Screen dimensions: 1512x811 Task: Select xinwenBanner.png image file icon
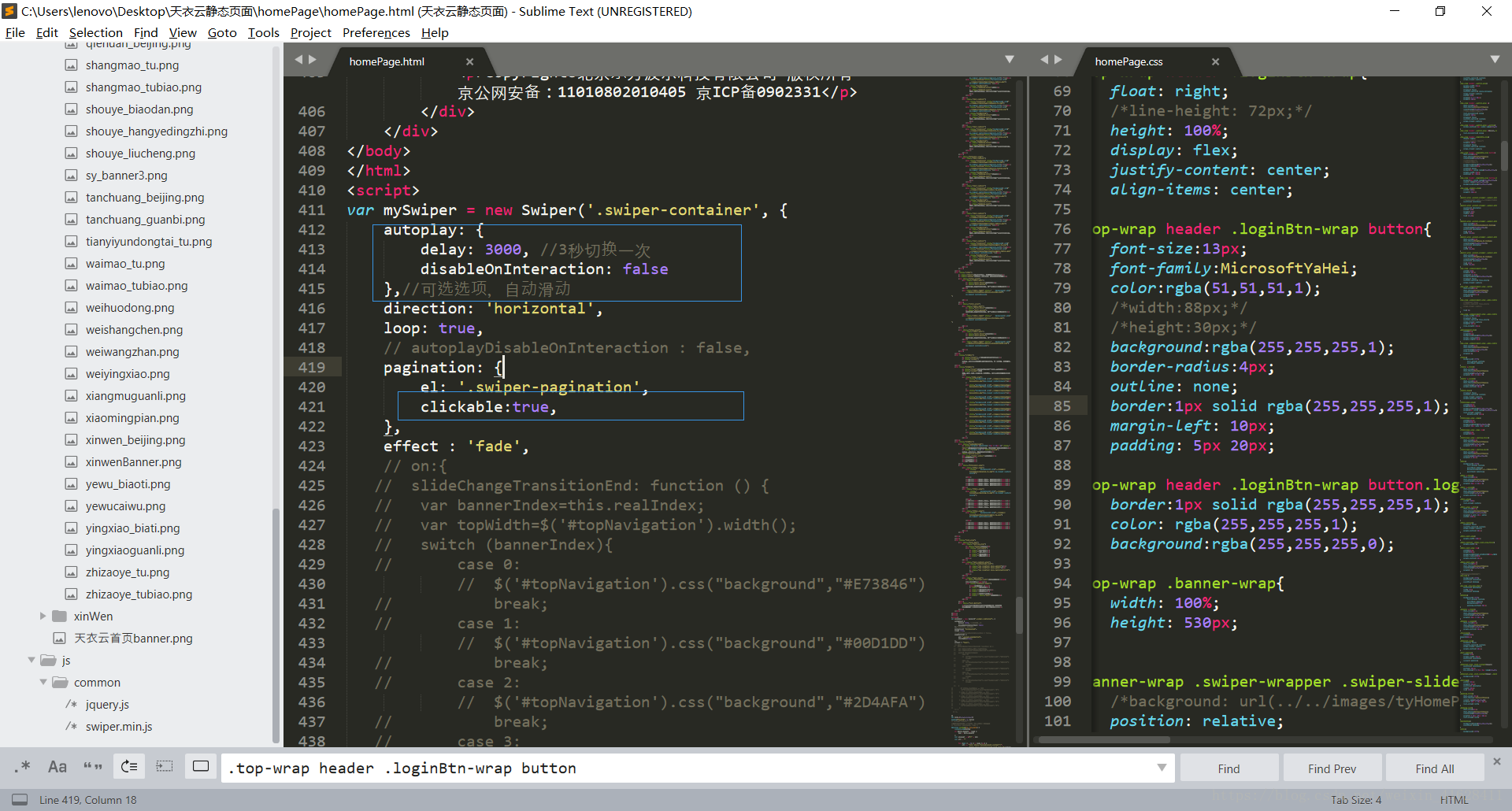(71, 462)
